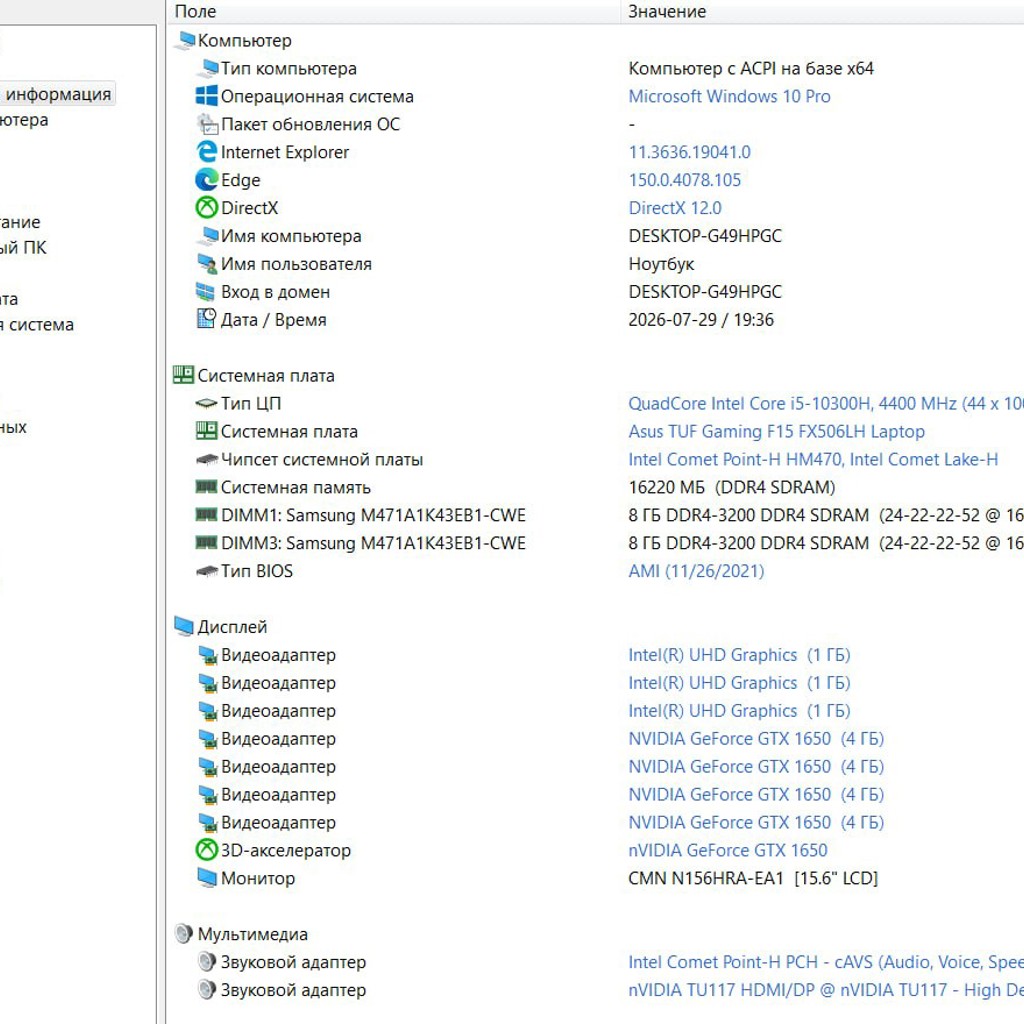Click the Дата / Время clock icon
Viewport: 1024px width, 1024px height.
point(206,319)
